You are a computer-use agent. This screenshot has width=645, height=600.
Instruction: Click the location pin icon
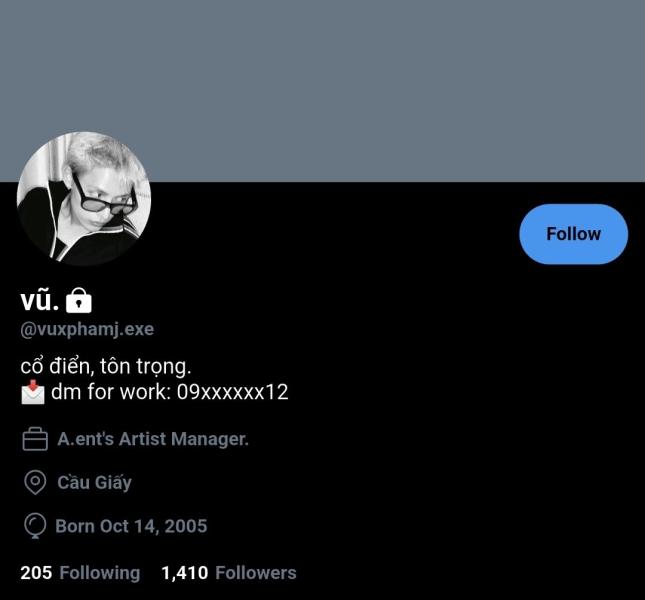pos(35,482)
